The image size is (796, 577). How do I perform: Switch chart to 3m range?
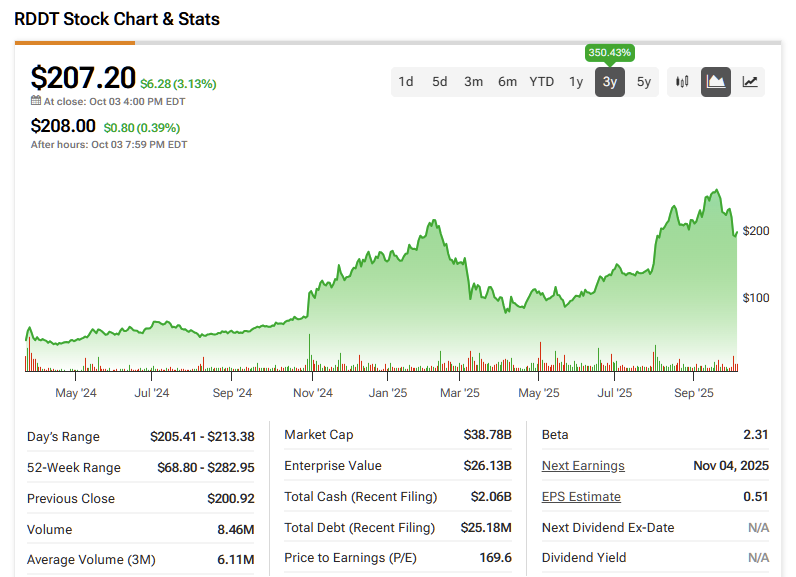point(474,82)
